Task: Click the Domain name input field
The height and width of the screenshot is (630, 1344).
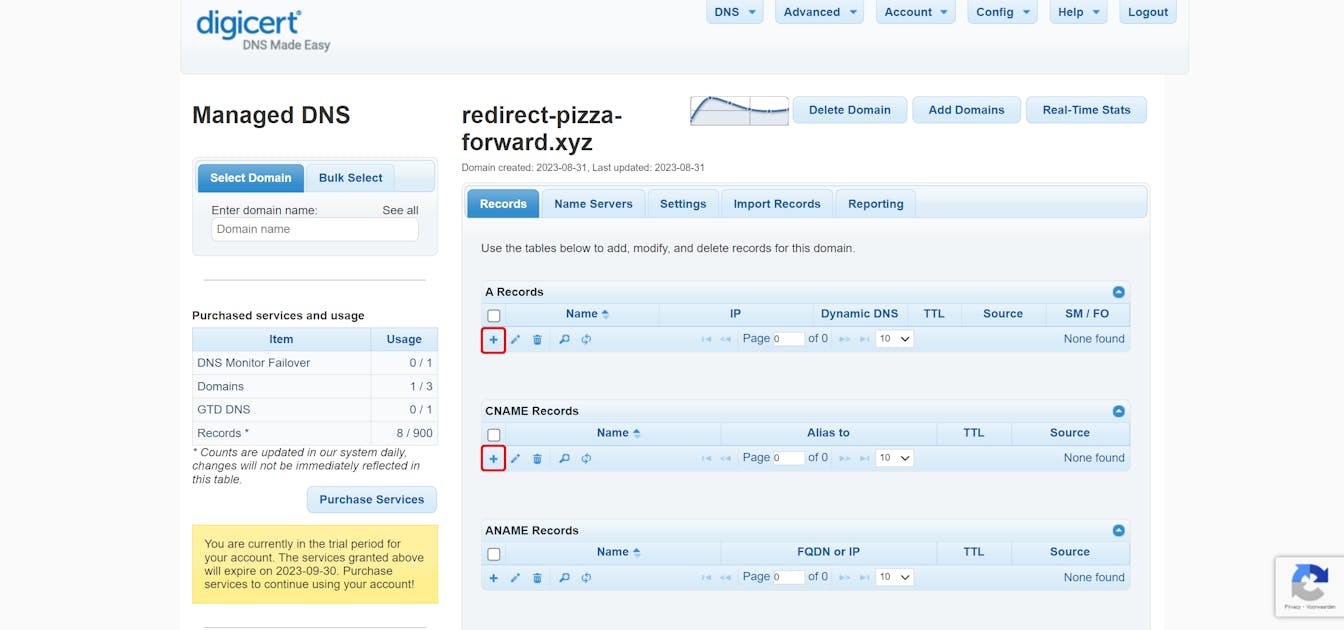Action: [315, 229]
